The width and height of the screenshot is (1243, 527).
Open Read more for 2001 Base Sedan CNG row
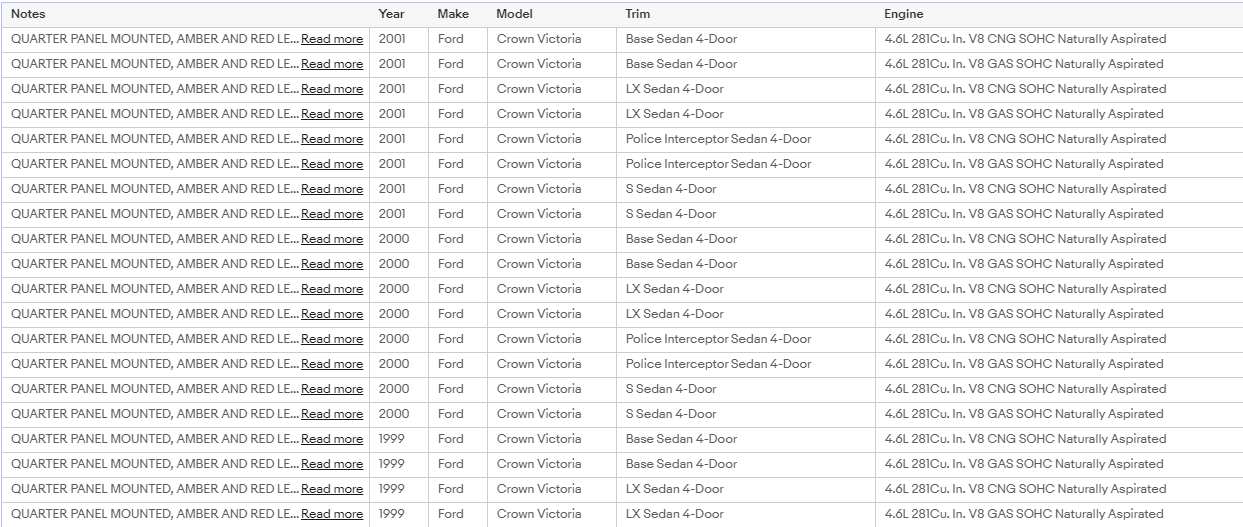[x=332, y=39]
